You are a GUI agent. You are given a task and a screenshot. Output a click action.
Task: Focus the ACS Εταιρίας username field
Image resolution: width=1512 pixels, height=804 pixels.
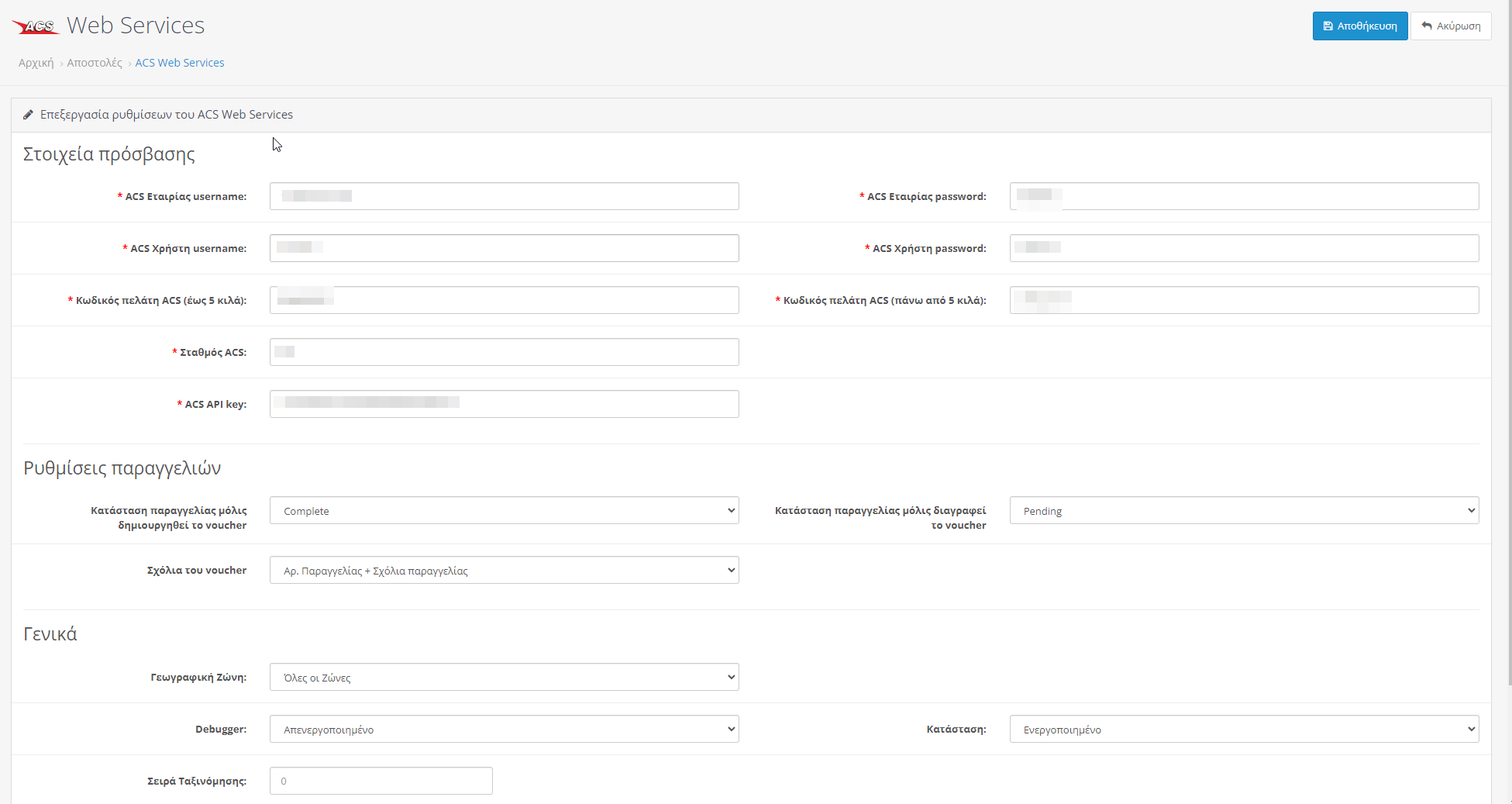(x=505, y=196)
